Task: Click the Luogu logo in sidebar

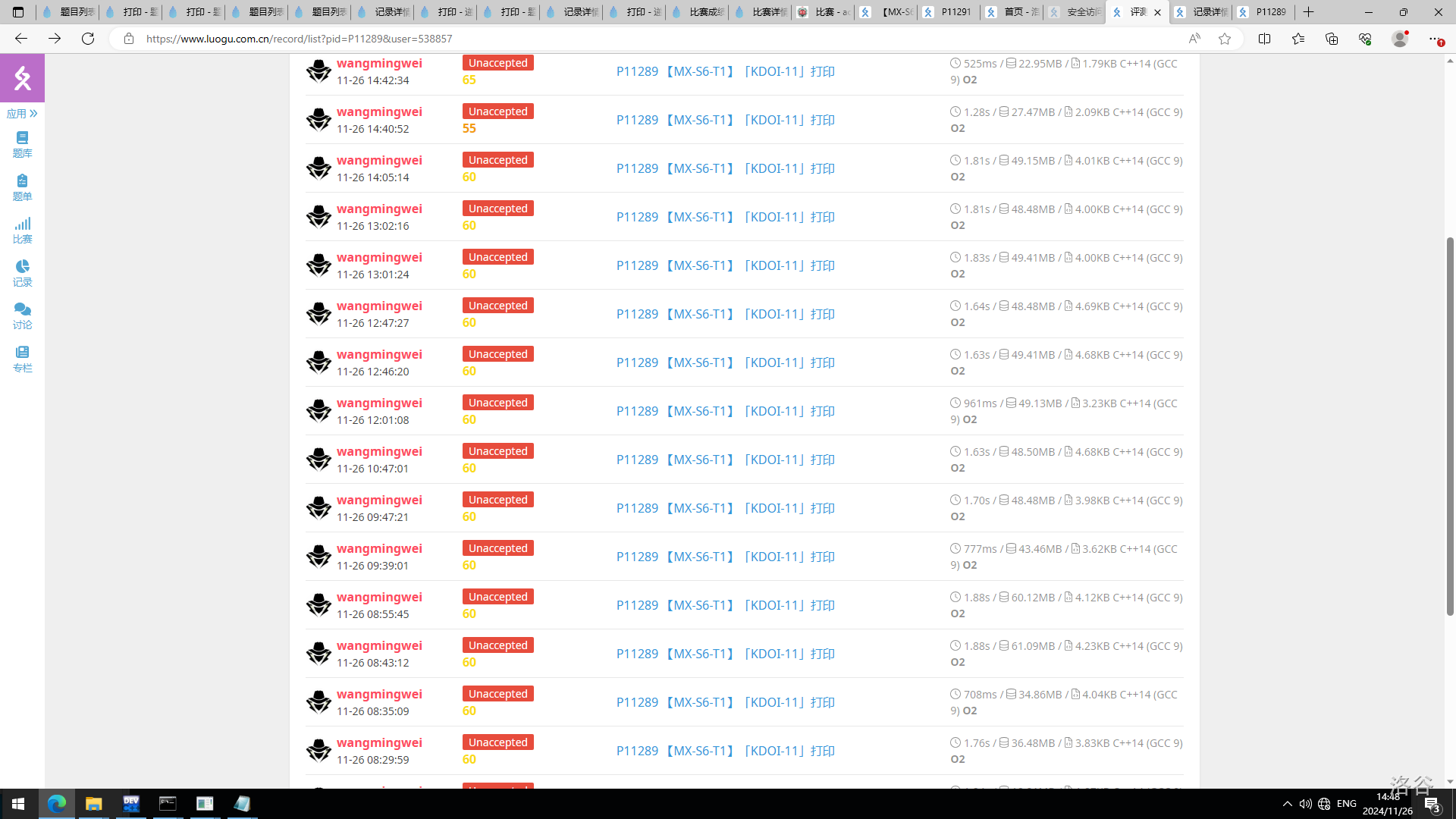Action: (22, 77)
